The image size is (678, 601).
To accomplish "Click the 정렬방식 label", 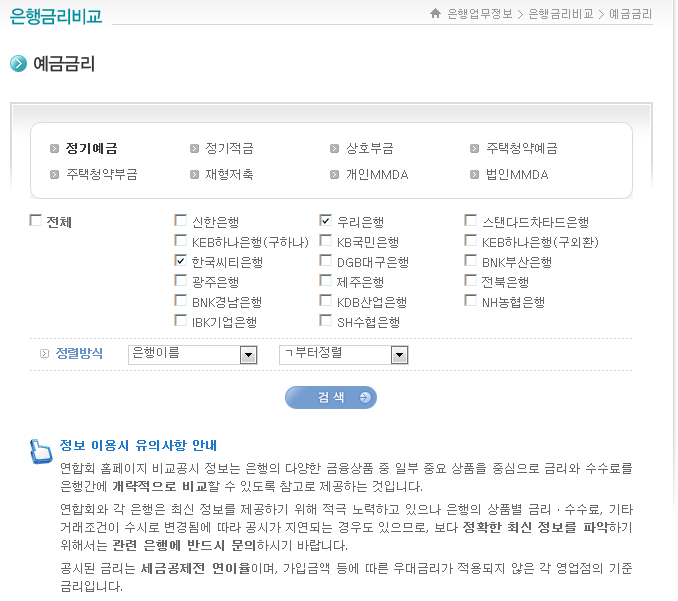I will click(79, 354).
